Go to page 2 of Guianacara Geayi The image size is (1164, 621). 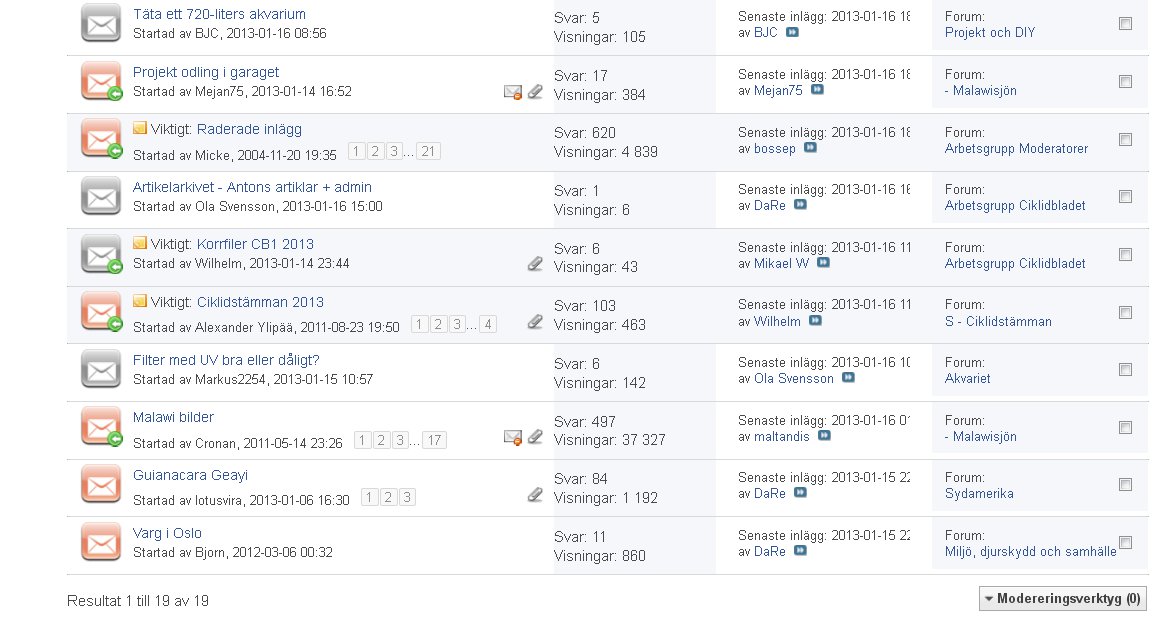[388, 497]
